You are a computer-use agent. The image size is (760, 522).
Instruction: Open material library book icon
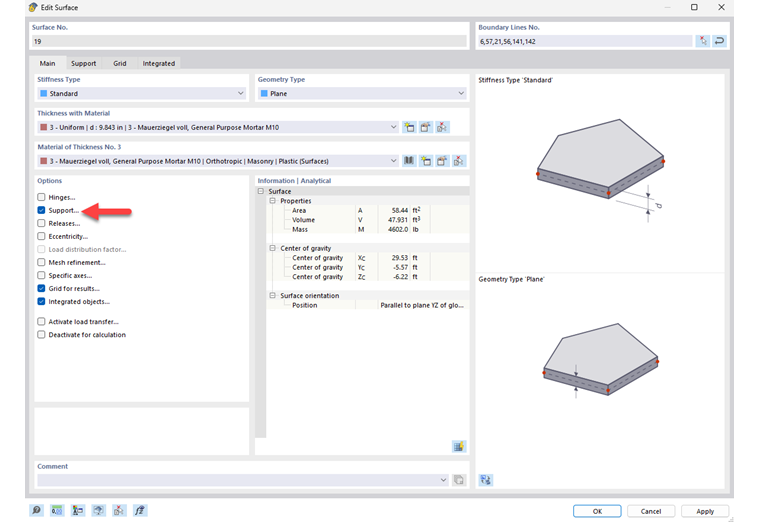tap(409, 161)
